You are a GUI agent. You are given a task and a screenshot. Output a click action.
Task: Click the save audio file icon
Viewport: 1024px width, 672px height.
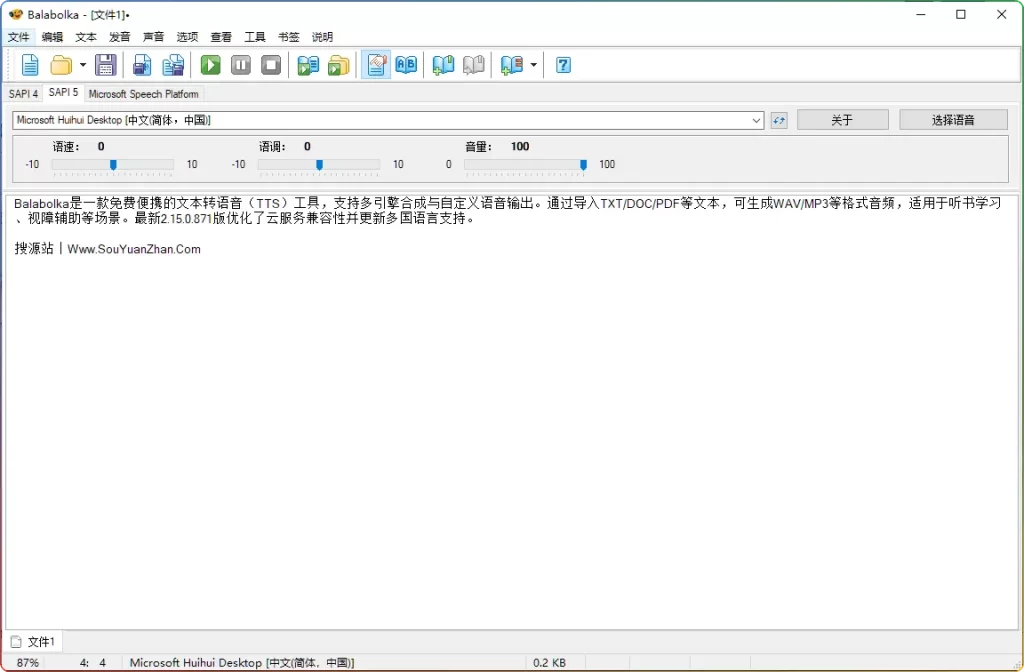[142, 65]
